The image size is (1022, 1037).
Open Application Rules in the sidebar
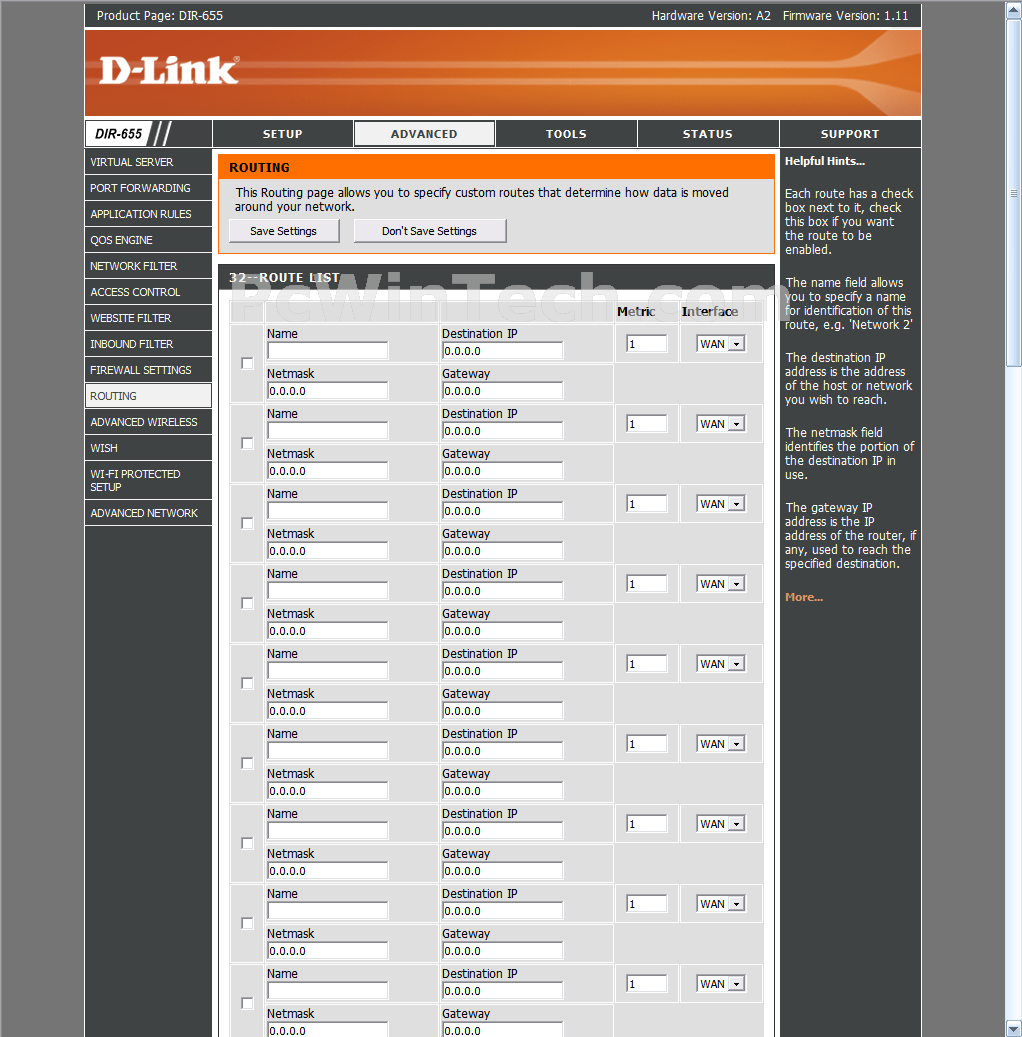(x=148, y=214)
